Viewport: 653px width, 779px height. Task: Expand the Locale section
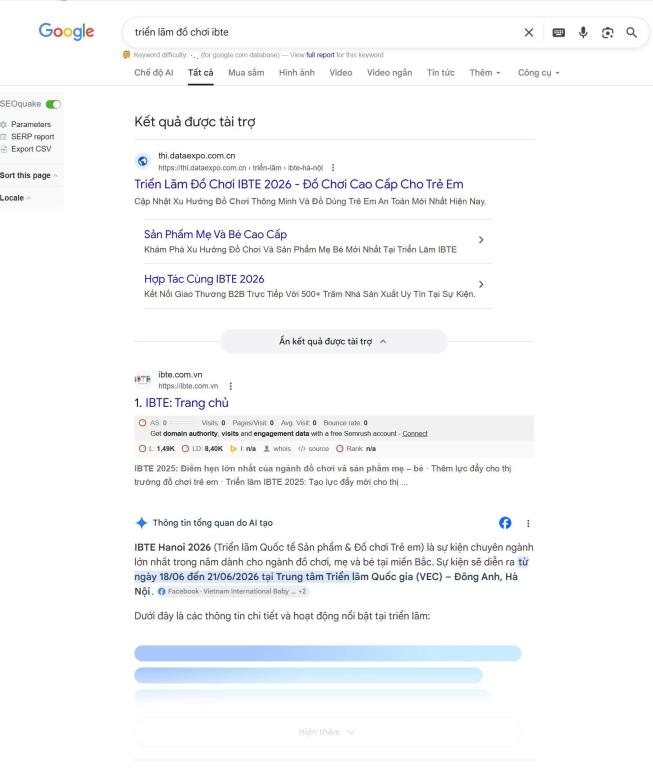(15, 198)
